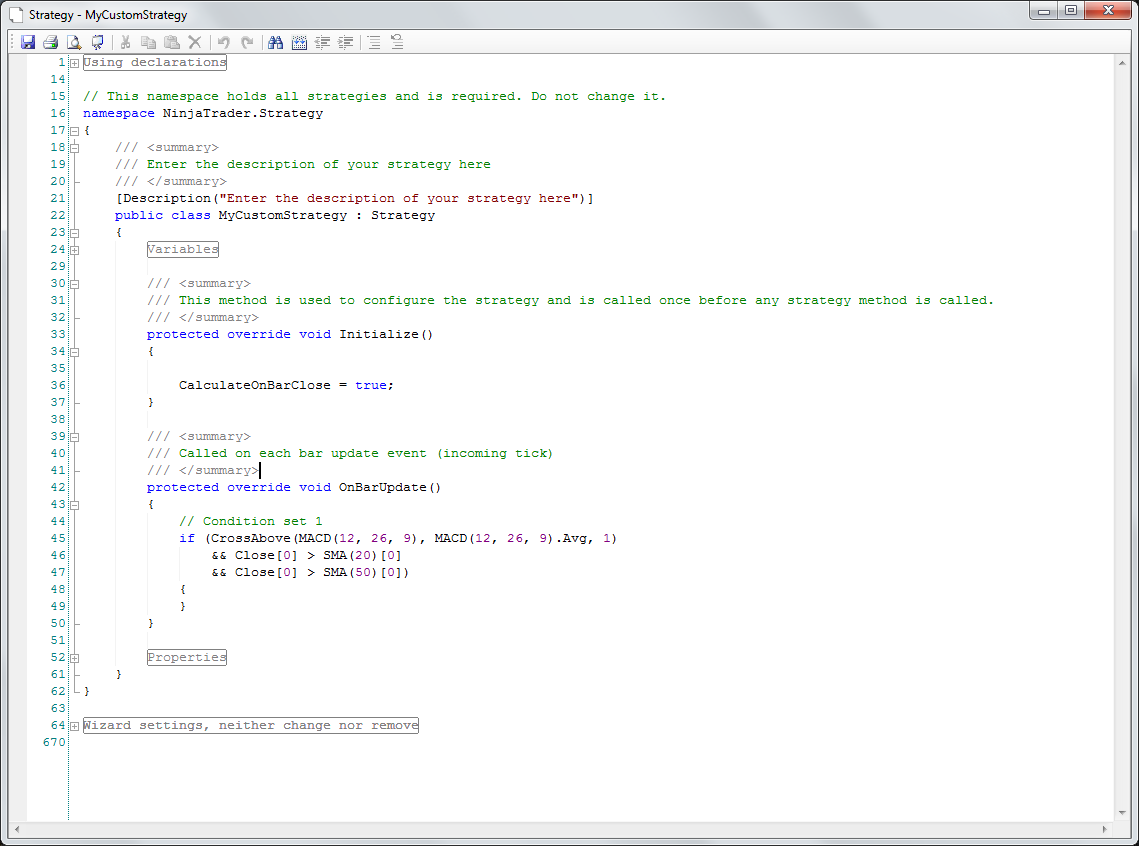Comment the selected lines using the toolbar icon
Screen dimensions: 1139x846
click(374, 42)
